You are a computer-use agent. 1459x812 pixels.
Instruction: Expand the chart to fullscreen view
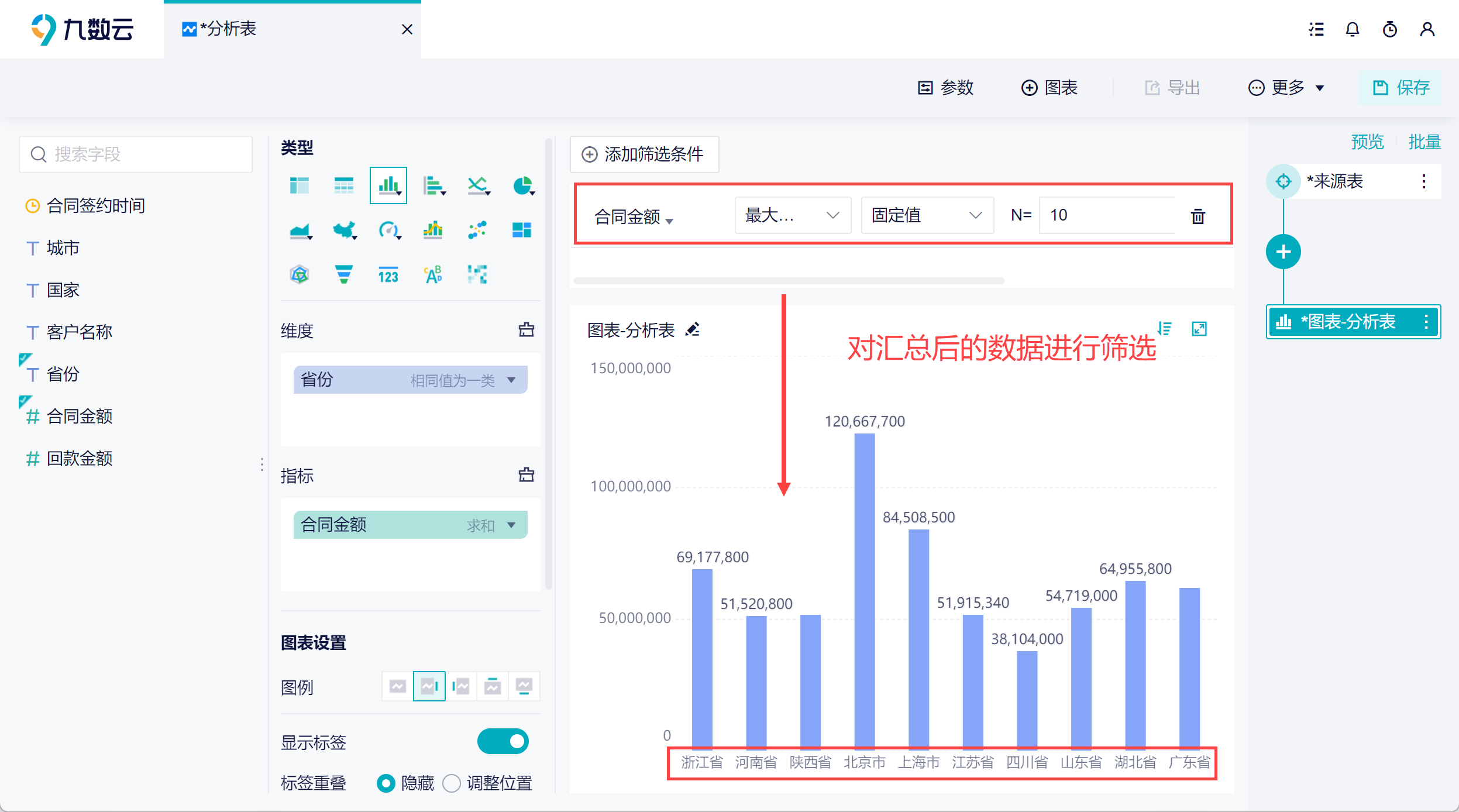tap(1200, 329)
